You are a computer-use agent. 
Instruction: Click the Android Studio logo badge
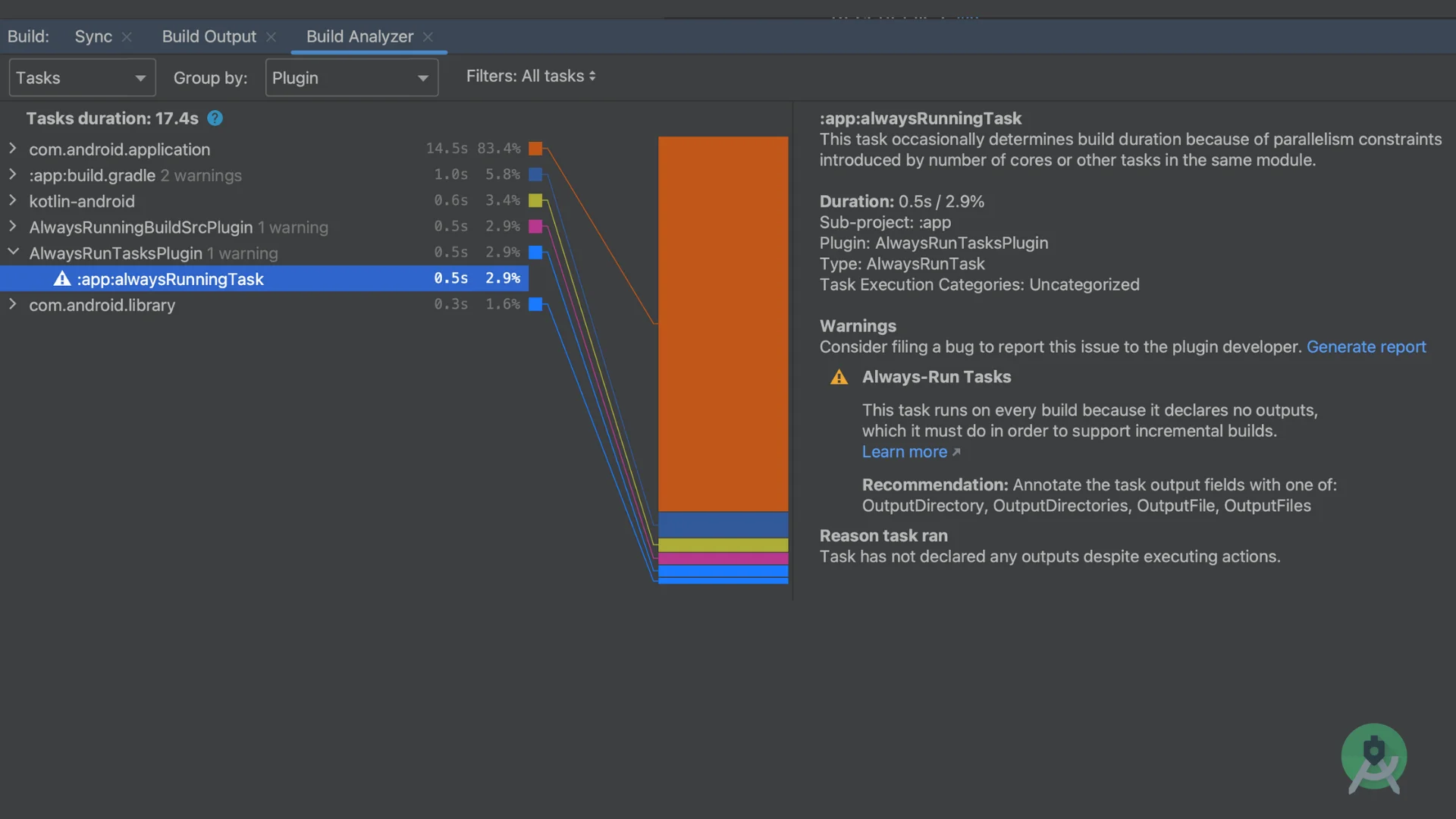click(x=1373, y=758)
